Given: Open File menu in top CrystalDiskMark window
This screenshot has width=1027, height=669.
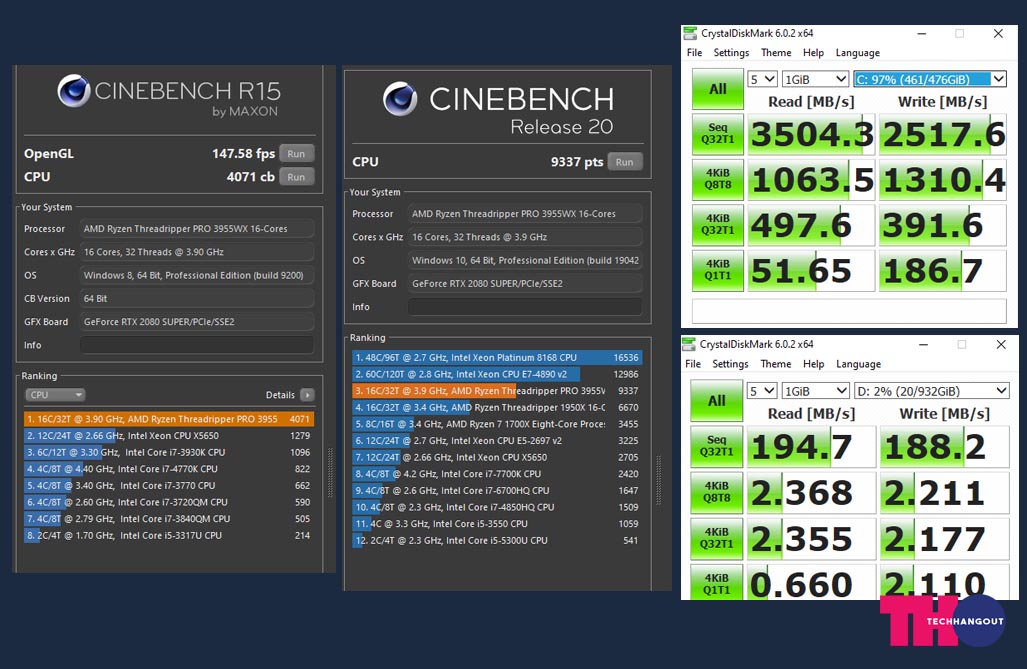Looking at the screenshot, I should tap(694, 52).
